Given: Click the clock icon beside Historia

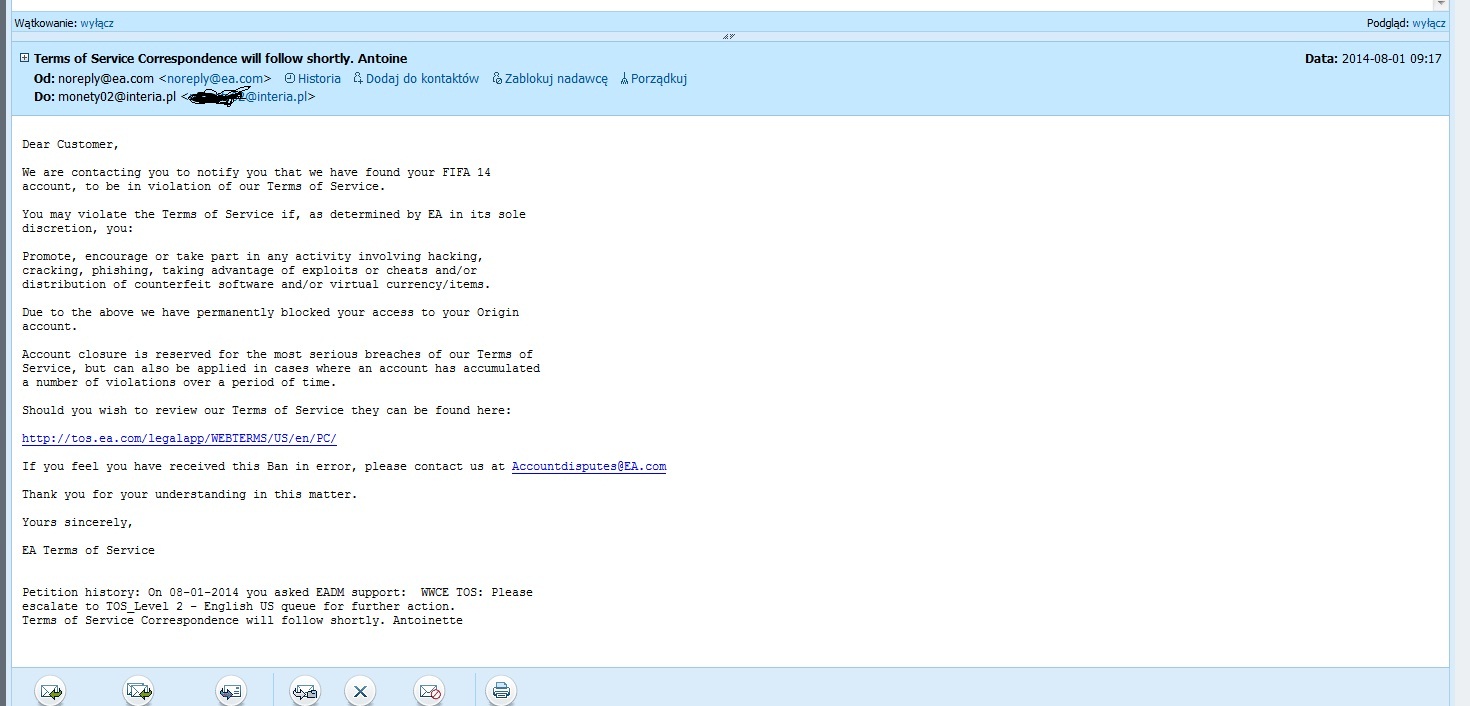Looking at the screenshot, I should point(290,79).
